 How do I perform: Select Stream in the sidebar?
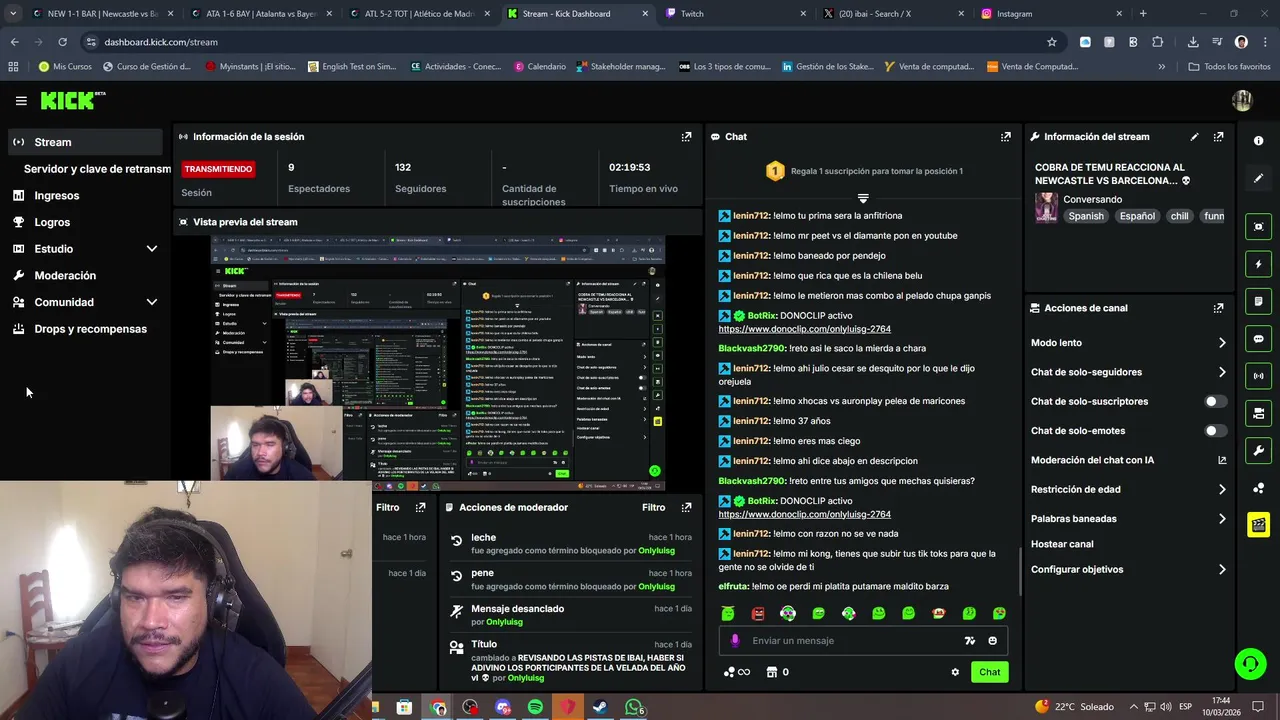[86, 142]
